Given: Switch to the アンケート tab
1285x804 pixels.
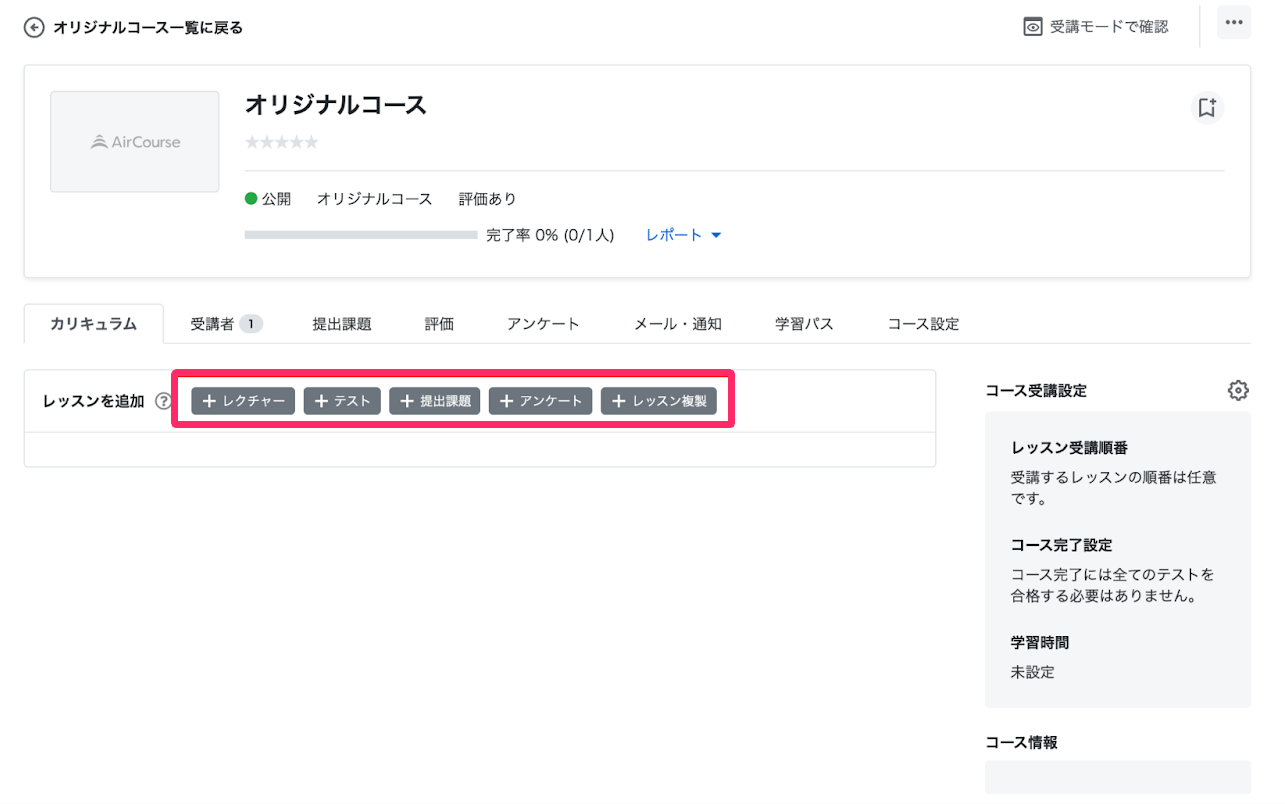Looking at the screenshot, I should (x=543, y=324).
